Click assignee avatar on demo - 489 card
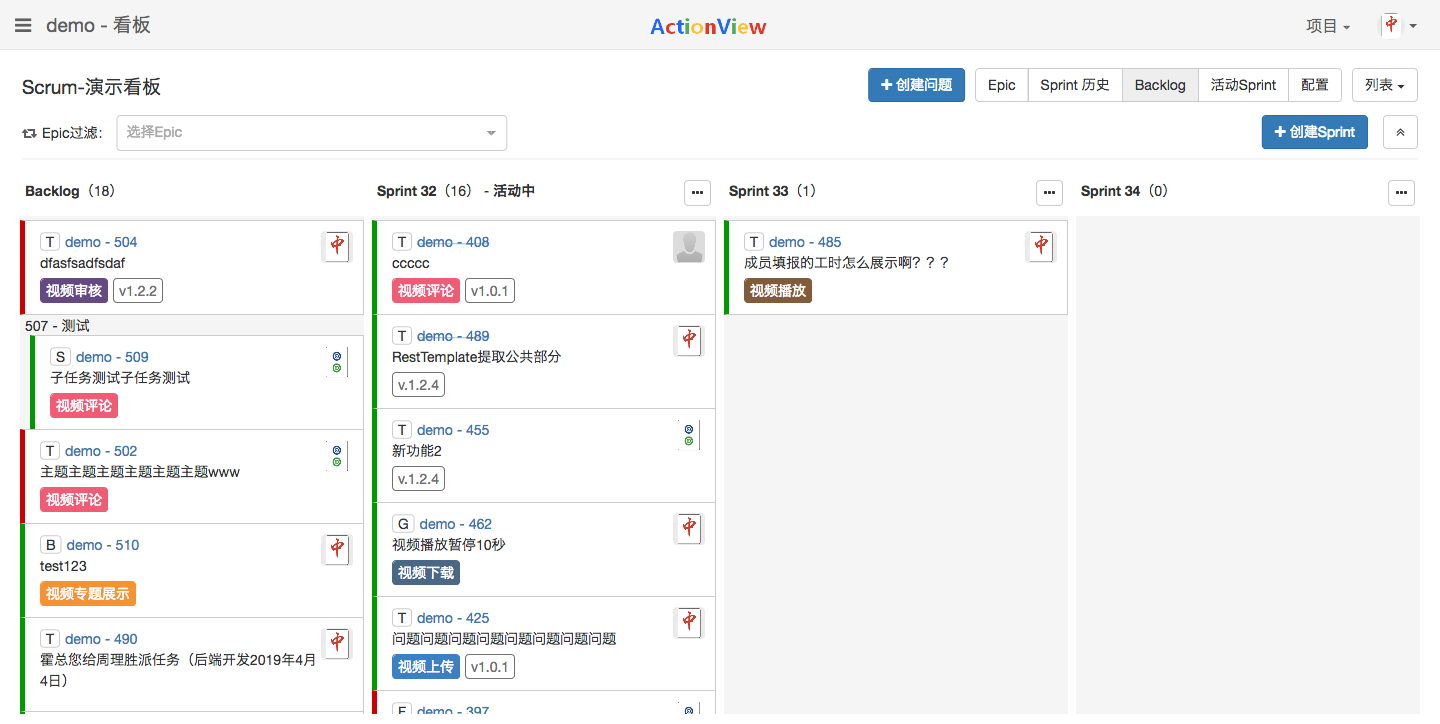Image resolution: width=1440 pixels, height=724 pixels. coord(689,341)
